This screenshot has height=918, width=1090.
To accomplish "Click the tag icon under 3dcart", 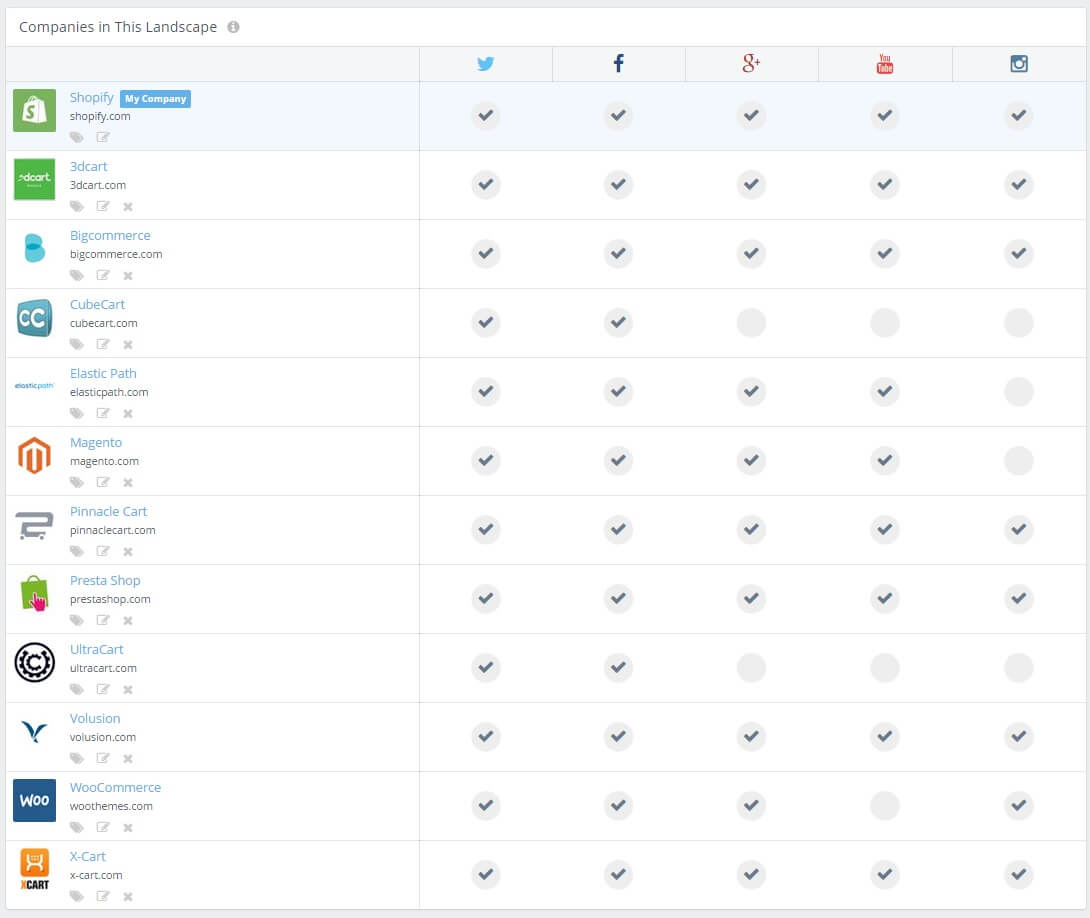I will coord(76,206).
